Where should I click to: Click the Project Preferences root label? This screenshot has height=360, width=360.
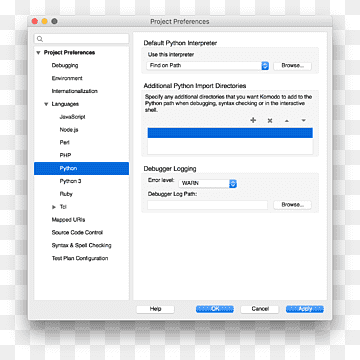[x=69, y=53]
